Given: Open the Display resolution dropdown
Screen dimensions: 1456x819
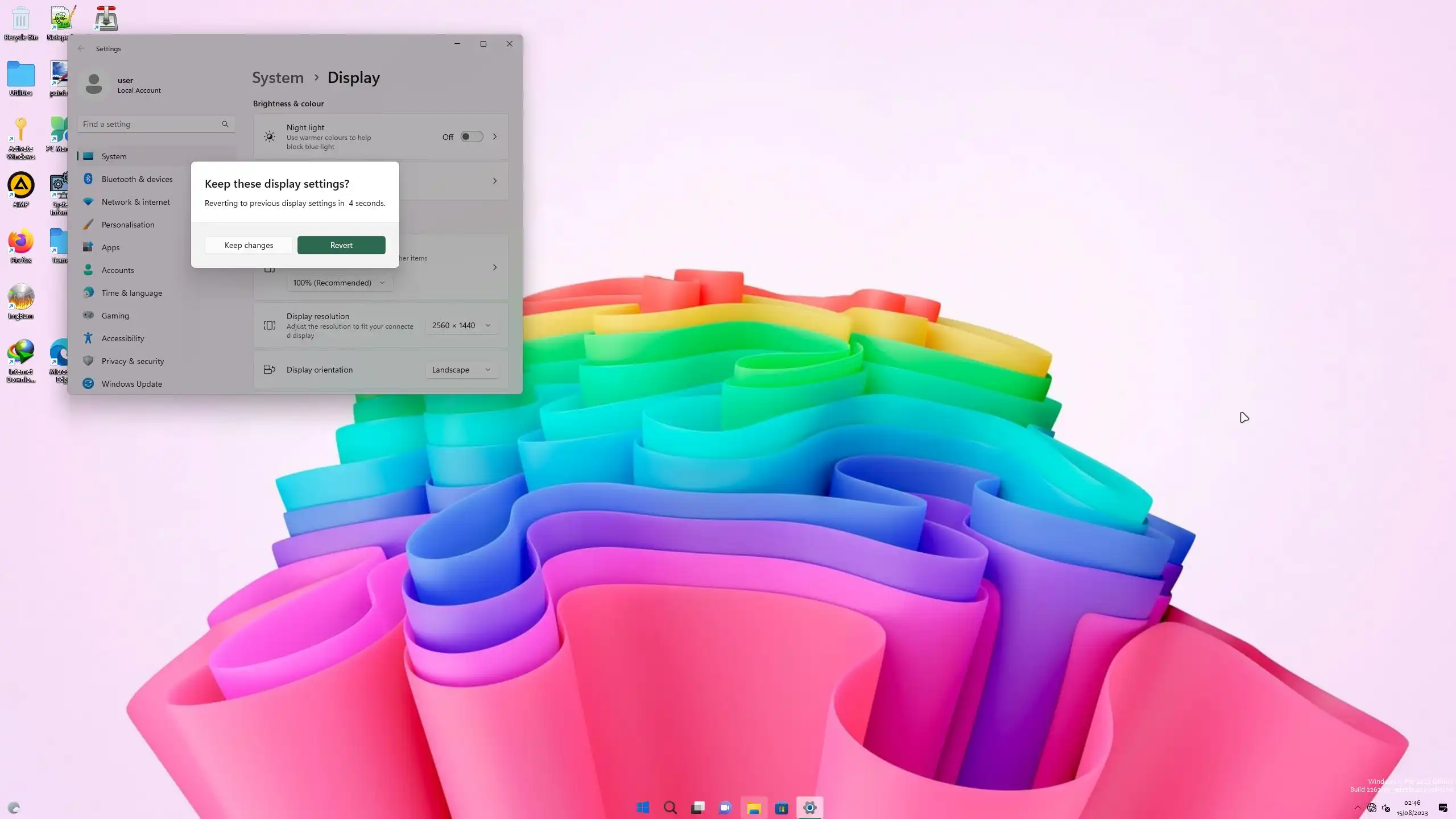Looking at the screenshot, I should tap(461, 325).
